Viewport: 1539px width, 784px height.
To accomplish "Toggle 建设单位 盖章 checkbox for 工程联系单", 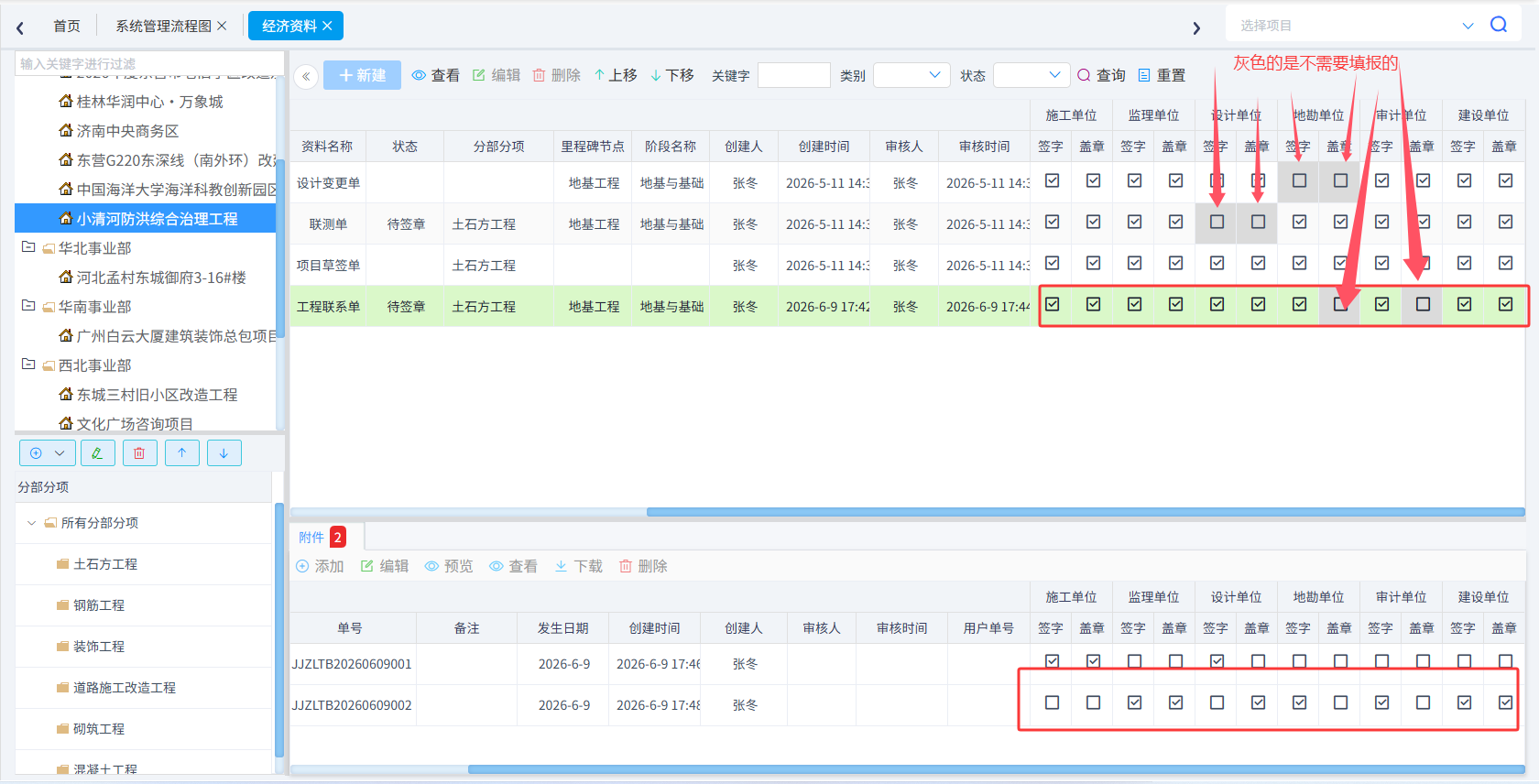I will tap(1506, 304).
